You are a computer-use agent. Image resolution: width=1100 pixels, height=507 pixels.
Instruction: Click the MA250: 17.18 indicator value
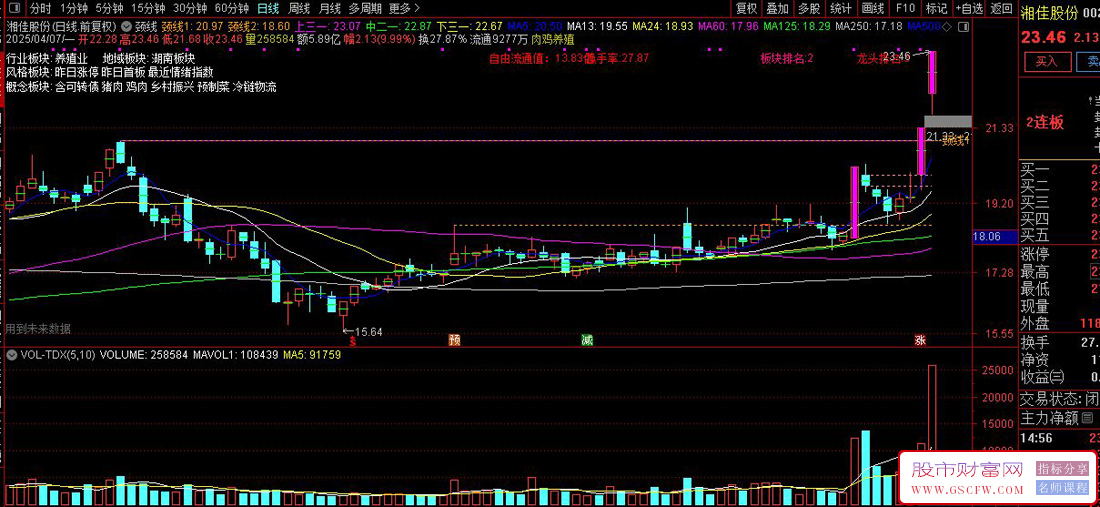click(x=869, y=27)
